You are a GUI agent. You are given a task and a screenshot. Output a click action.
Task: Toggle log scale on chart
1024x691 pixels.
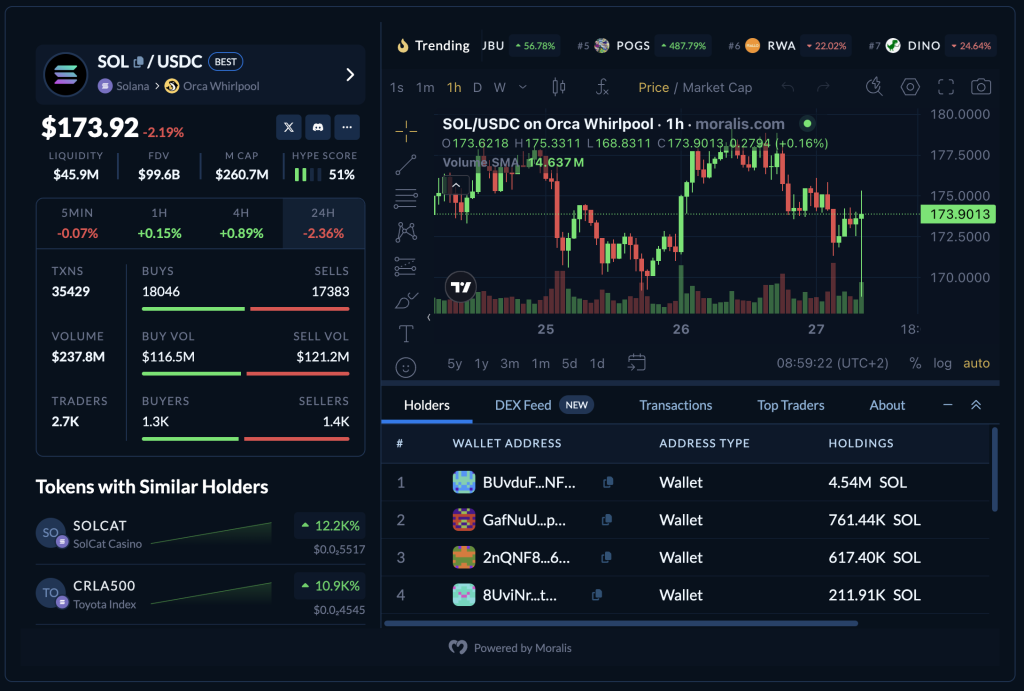942,363
